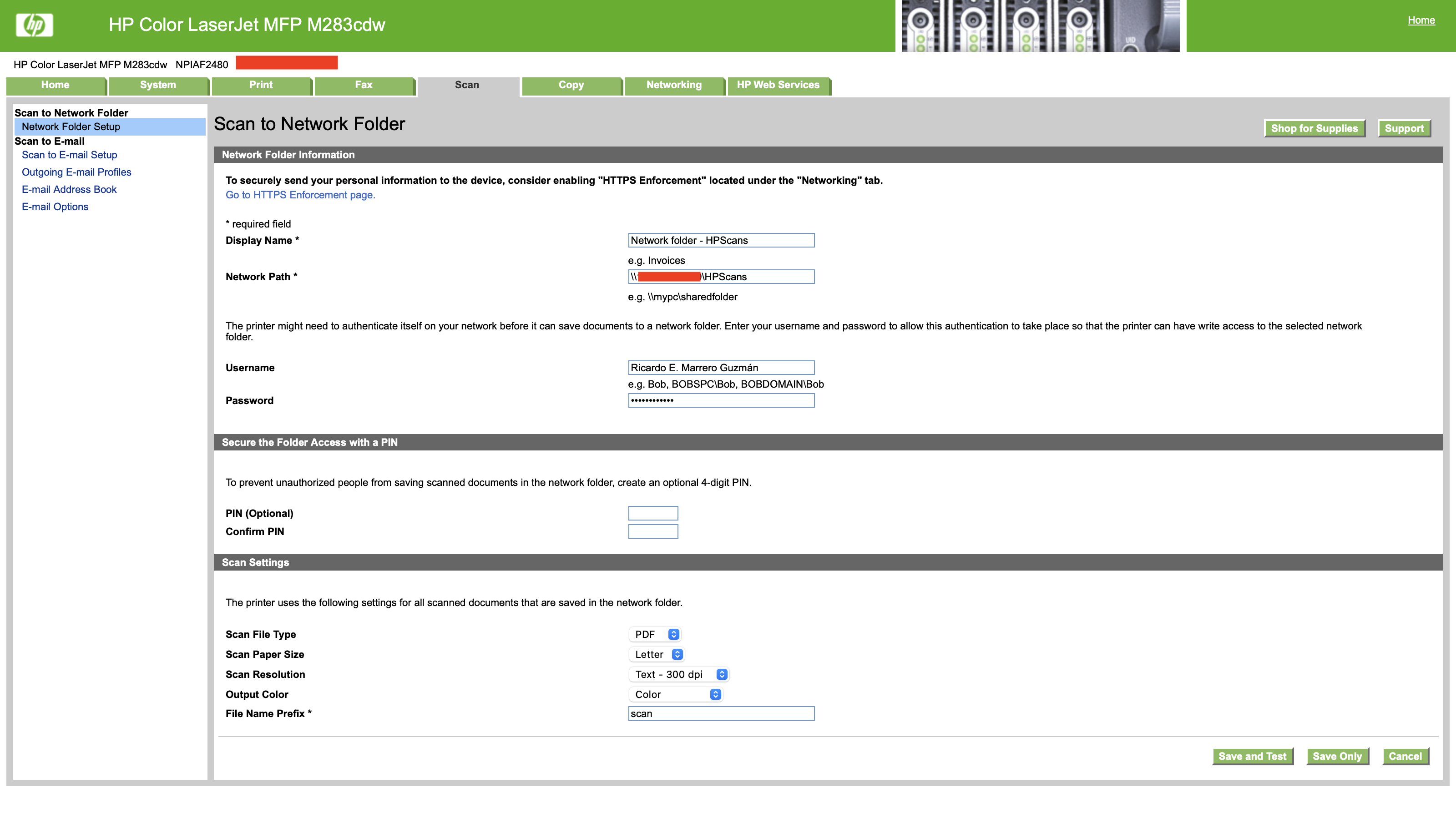The height and width of the screenshot is (819, 1456).
Task: Open the System tab
Action: (x=158, y=86)
